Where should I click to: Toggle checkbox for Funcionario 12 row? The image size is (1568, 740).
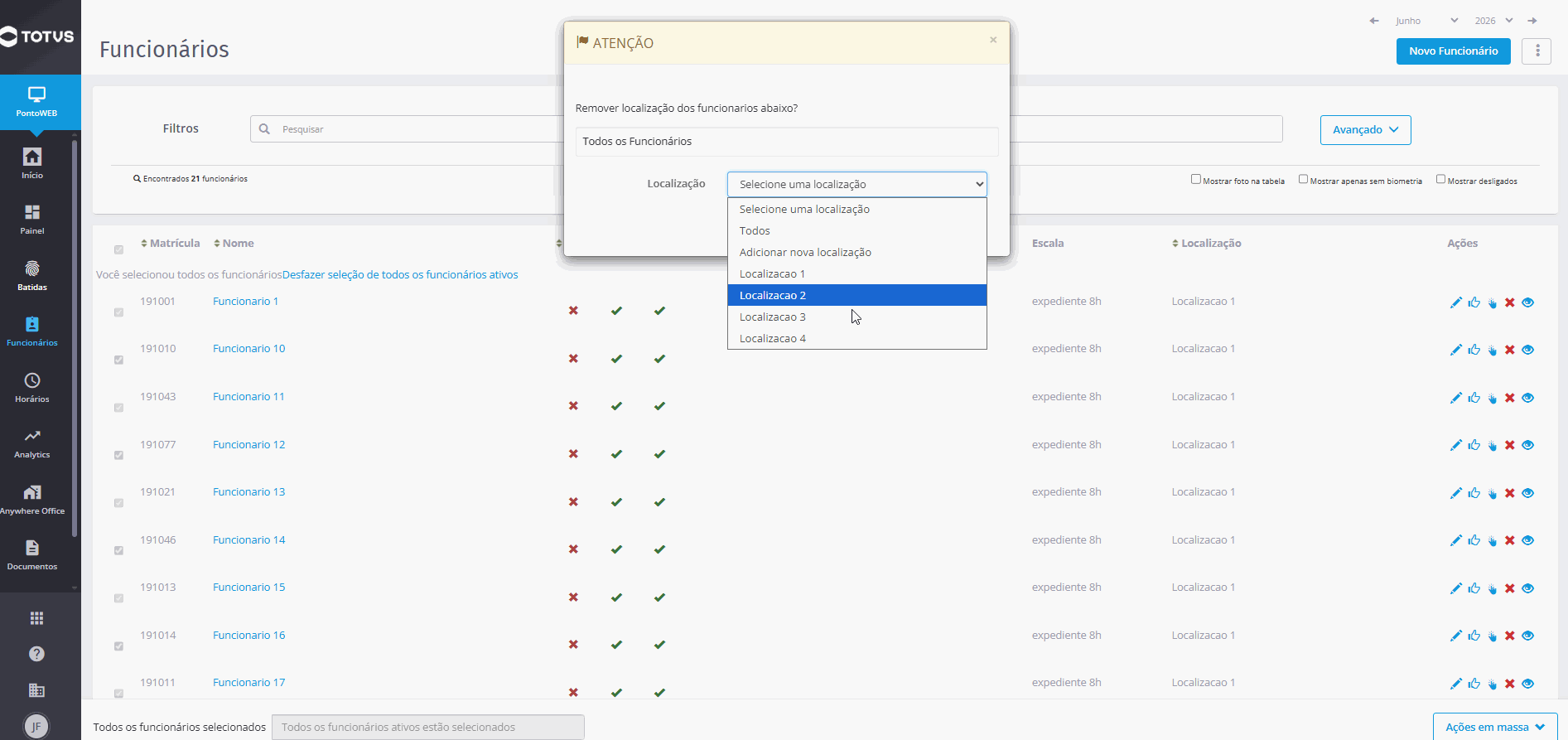click(x=118, y=455)
